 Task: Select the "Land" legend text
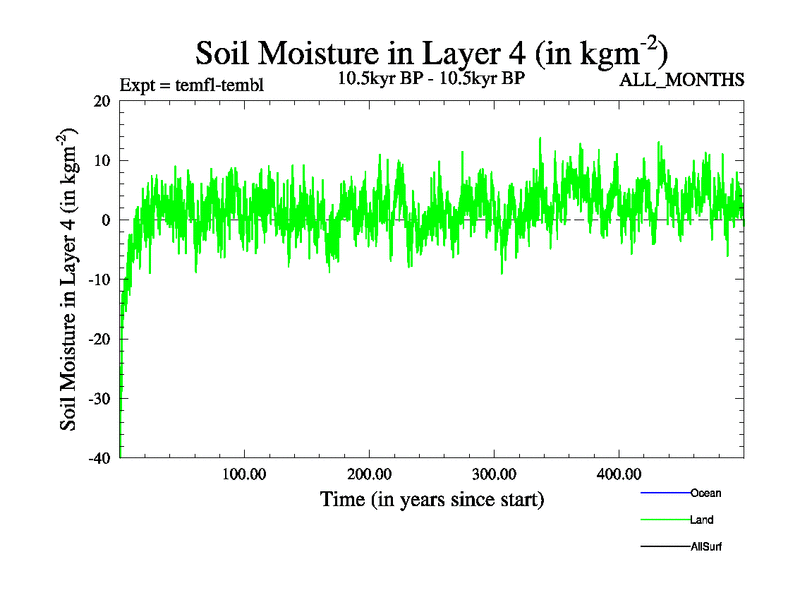tap(701, 520)
